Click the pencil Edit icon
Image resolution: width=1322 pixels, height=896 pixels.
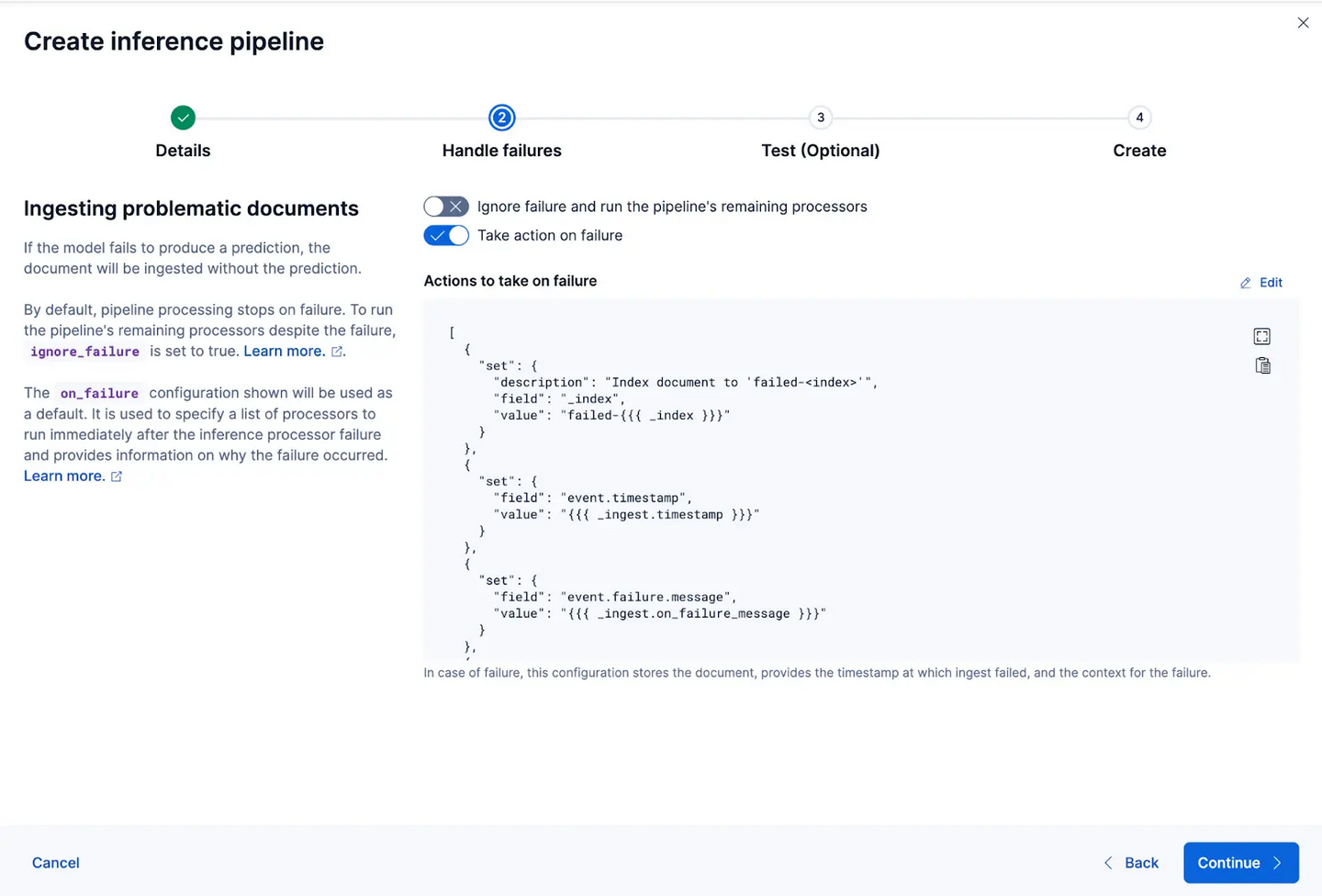(x=1246, y=283)
